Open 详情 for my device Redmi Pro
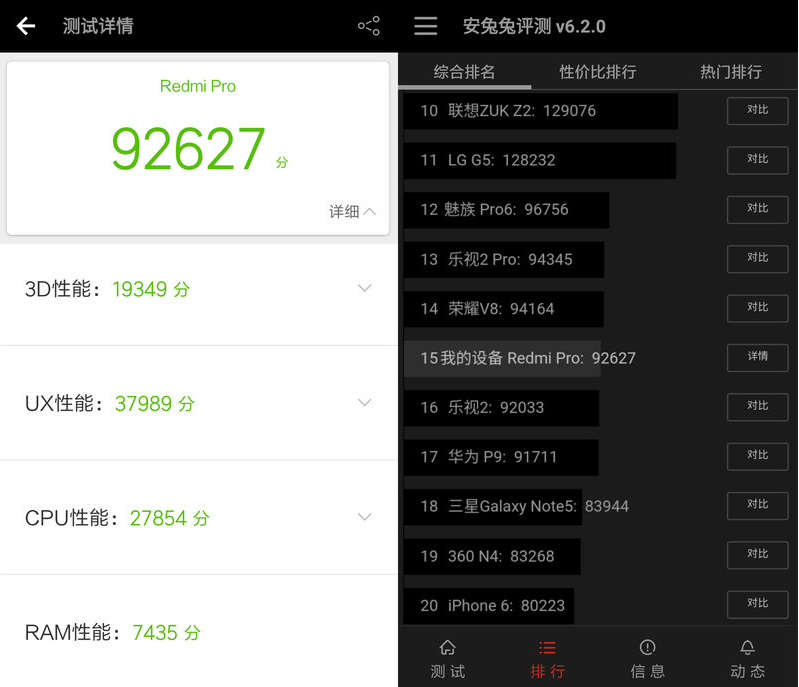This screenshot has height=687, width=799. 758,357
